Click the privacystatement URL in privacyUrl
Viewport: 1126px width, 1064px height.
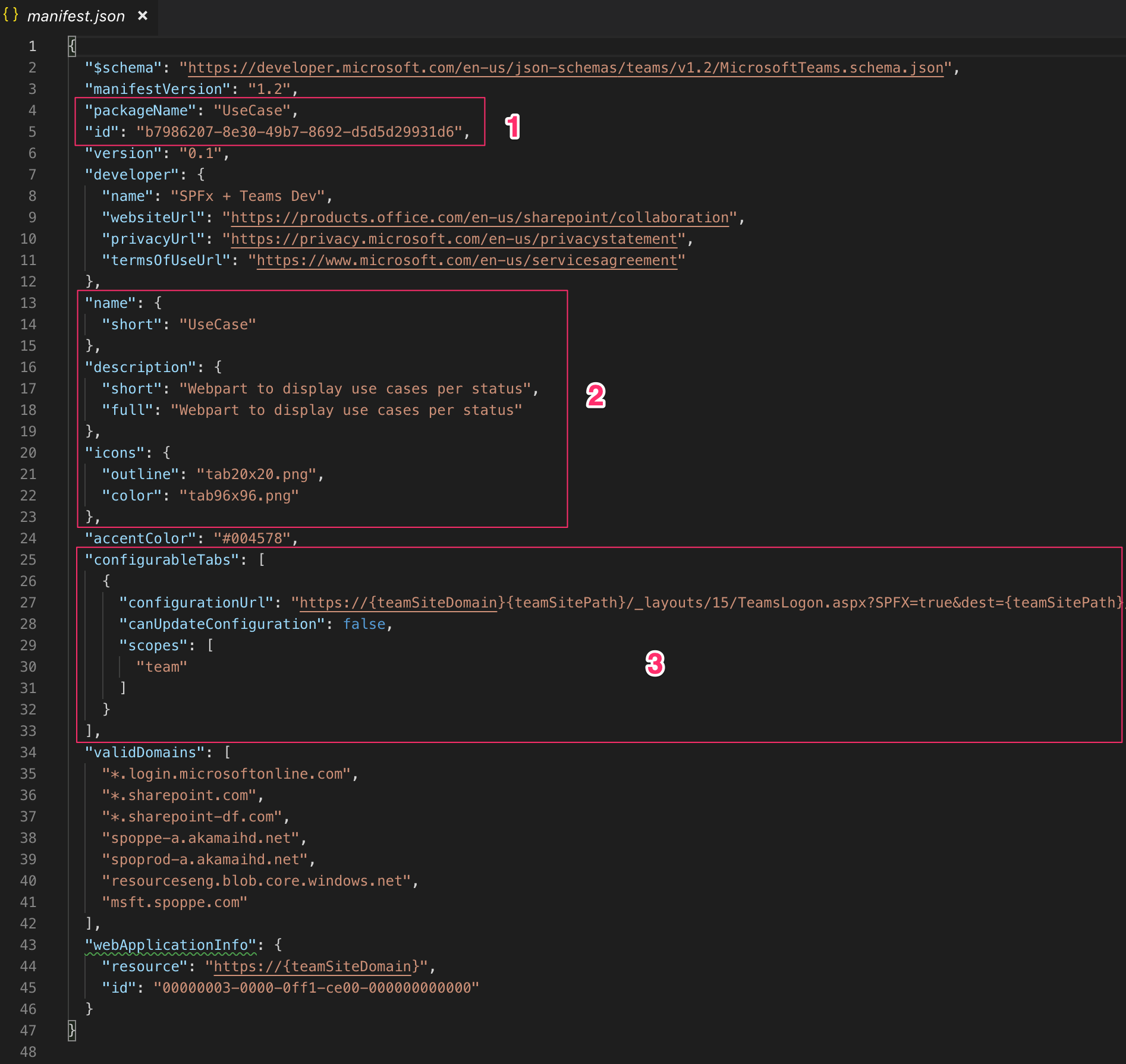tap(454, 239)
